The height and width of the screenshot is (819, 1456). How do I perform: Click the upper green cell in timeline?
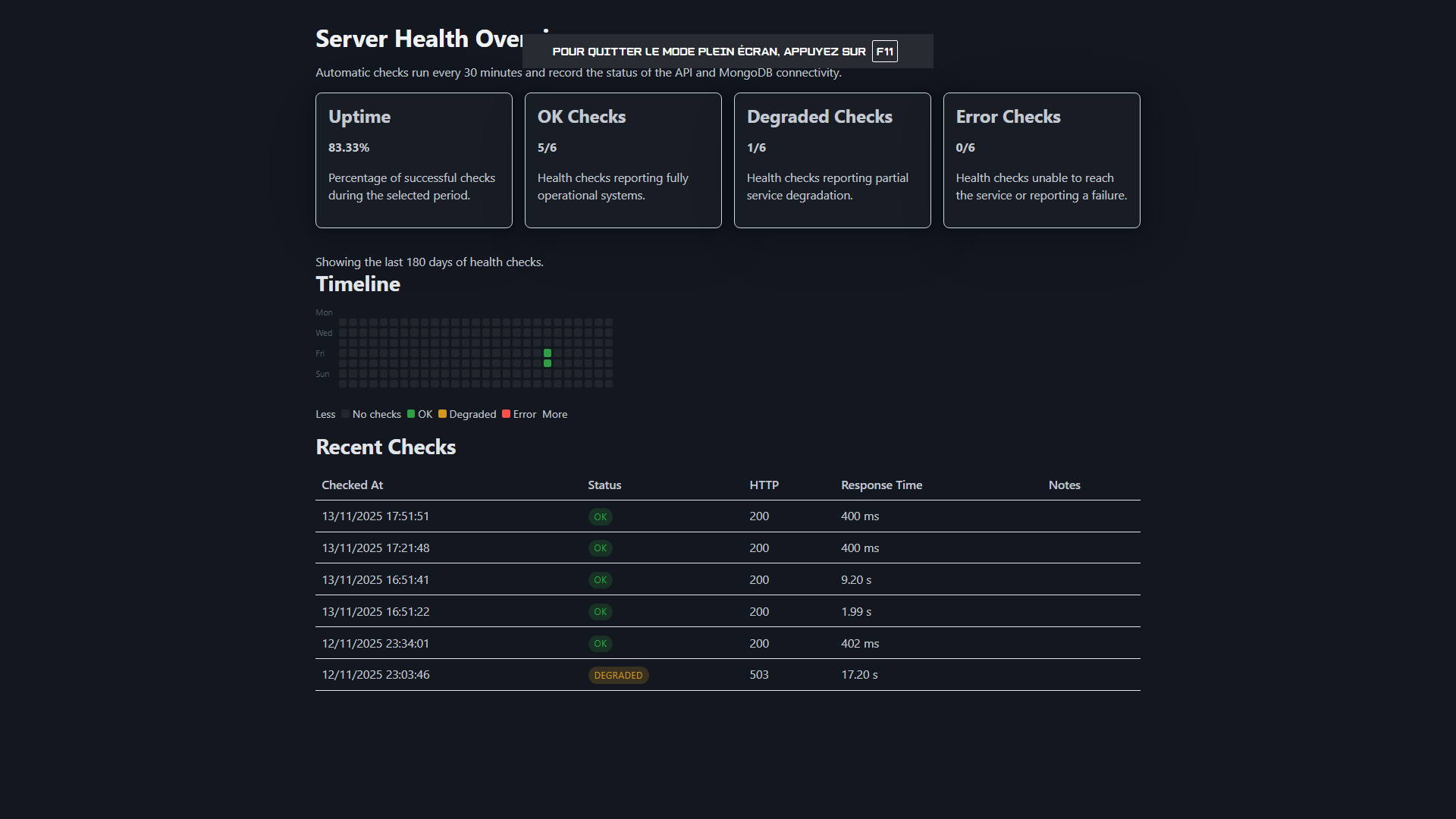548,353
